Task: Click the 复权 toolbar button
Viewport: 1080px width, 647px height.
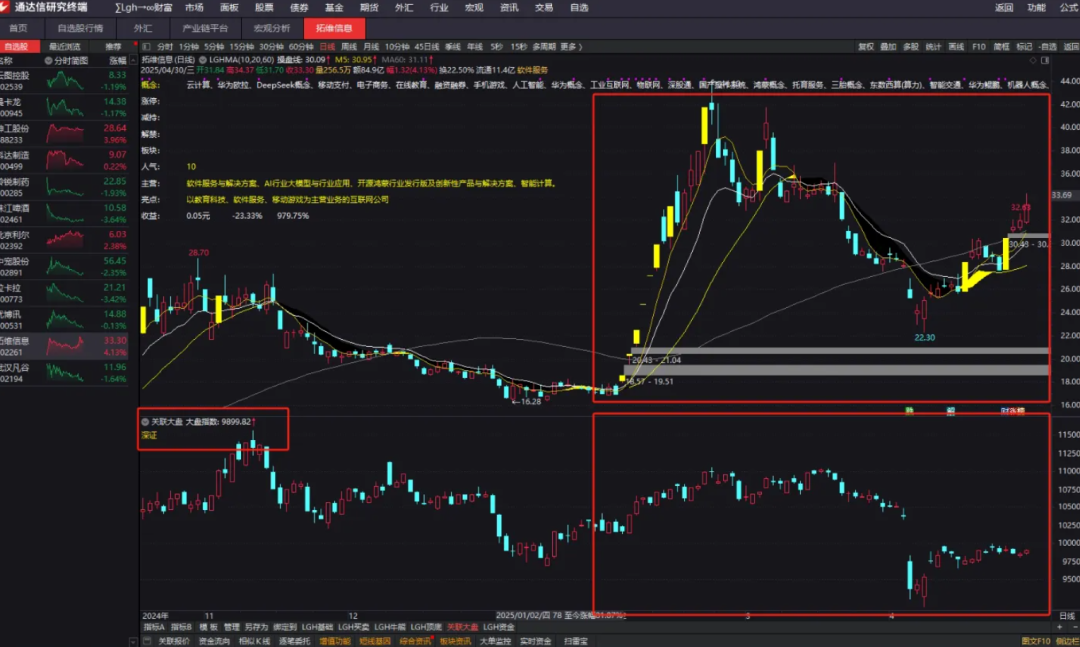Action: [x=866, y=47]
